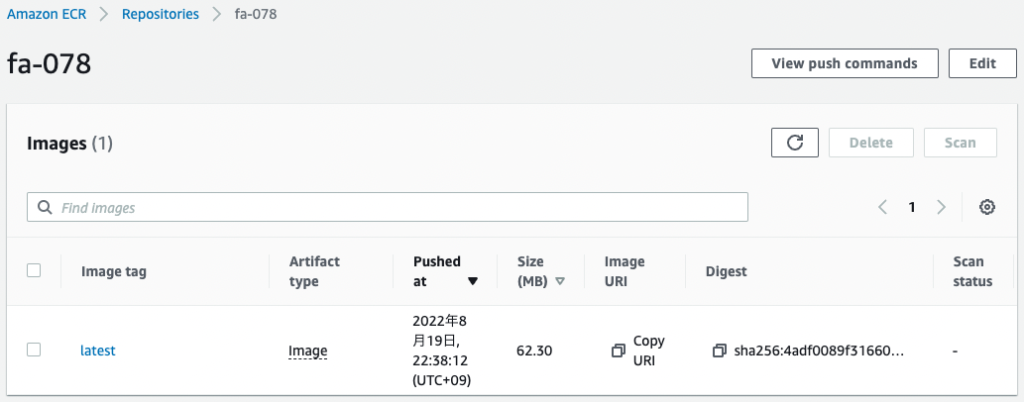
Task: Sort by Size (MB) column arrow
Action: pos(560,281)
